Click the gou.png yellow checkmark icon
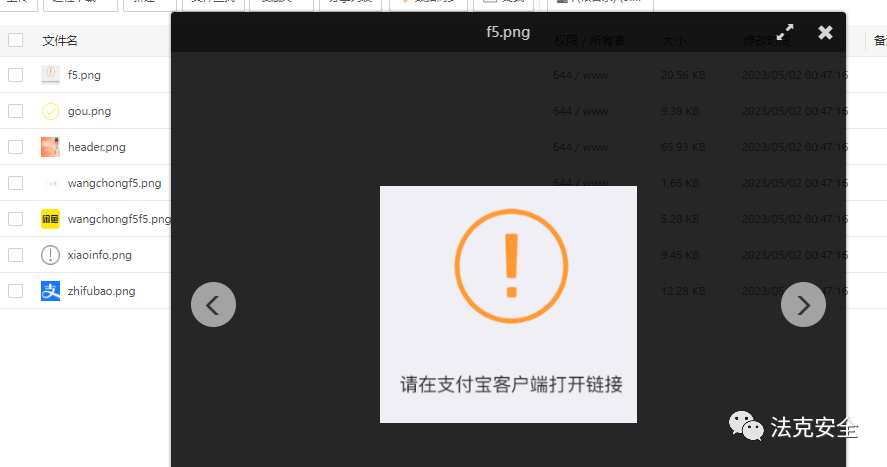Viewport: 887px width, 467px height. pos(50,111)
